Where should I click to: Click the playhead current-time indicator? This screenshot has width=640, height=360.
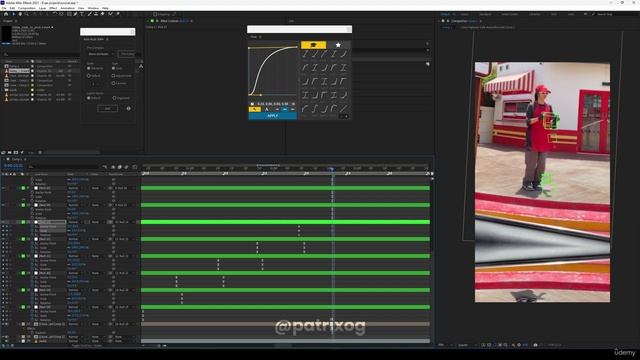332,169
